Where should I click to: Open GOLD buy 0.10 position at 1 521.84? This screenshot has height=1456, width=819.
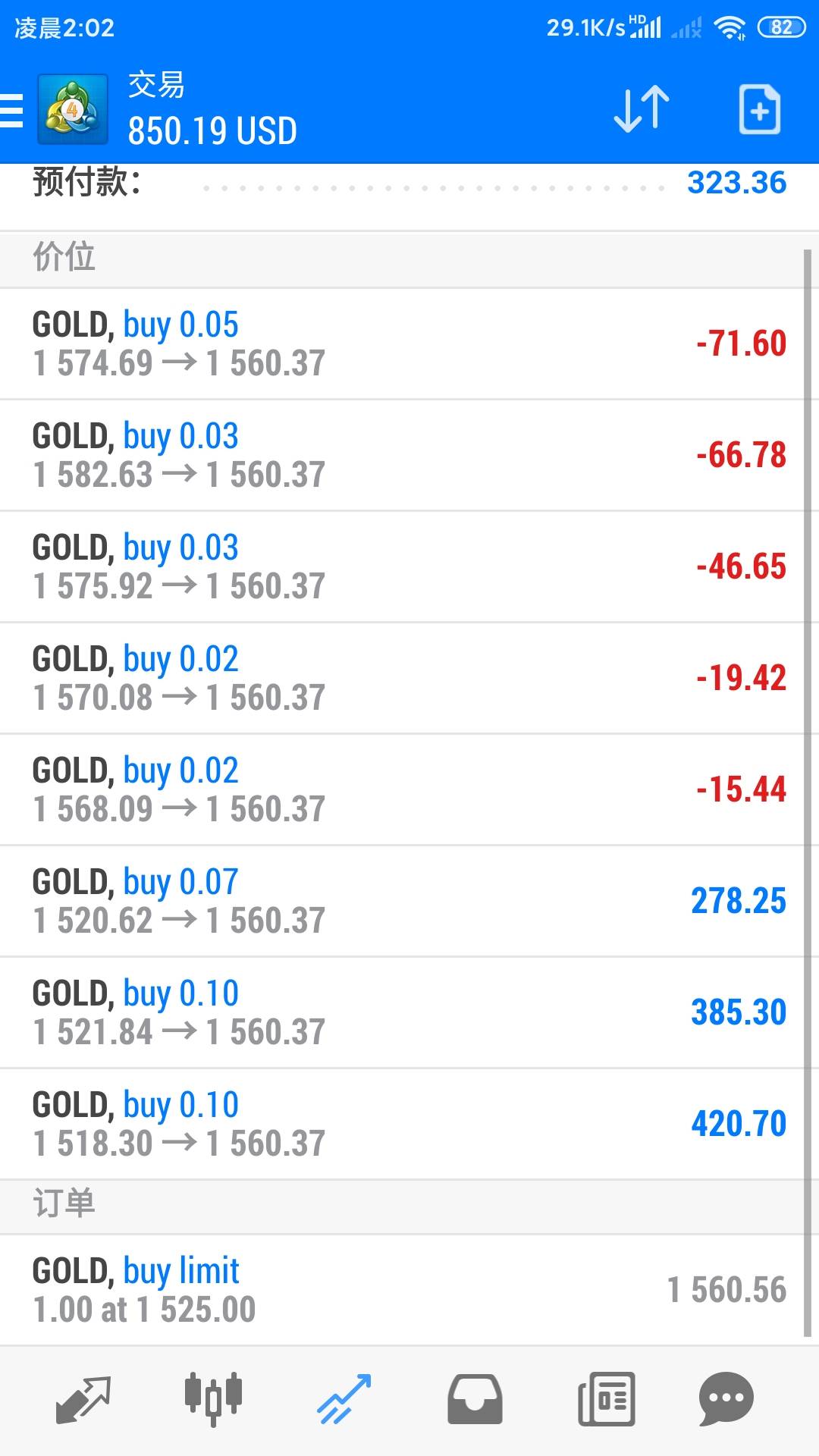click(402, 1012)
